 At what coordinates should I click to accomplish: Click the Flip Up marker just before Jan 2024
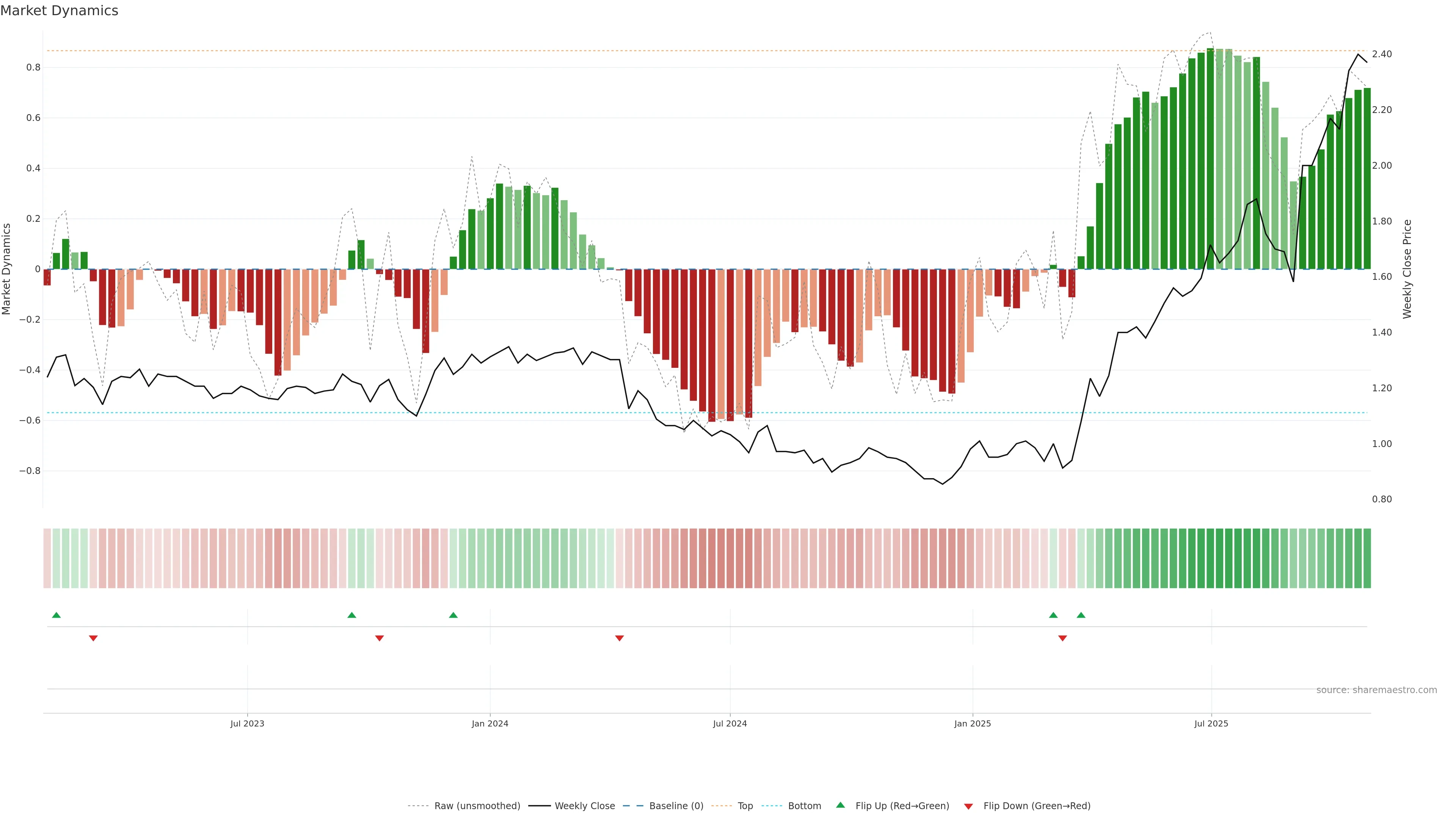pos(453,615)
